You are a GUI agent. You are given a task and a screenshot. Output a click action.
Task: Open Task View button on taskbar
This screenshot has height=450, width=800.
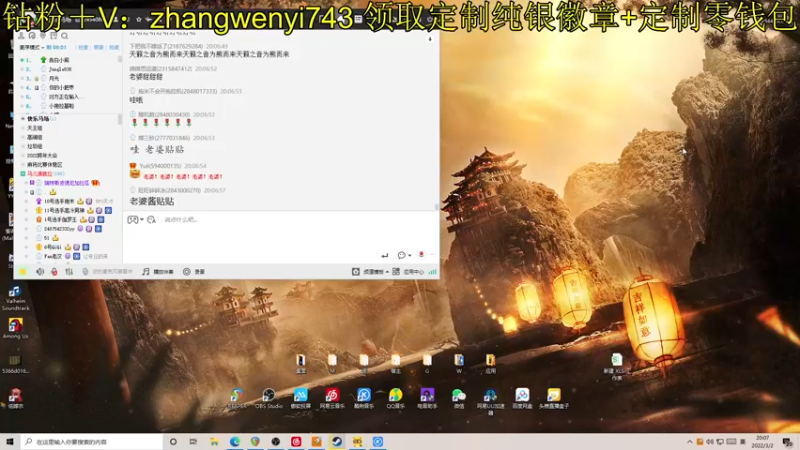click(193, 441)
